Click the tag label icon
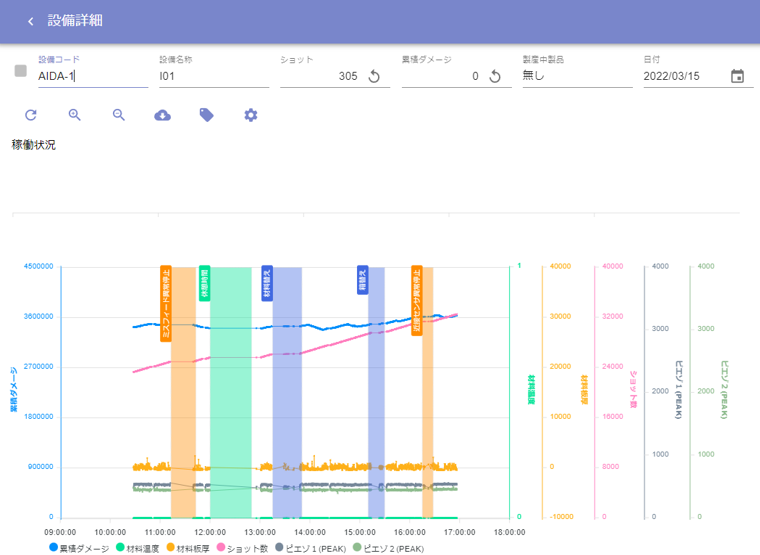Image resolution: width=760 pixels, height=555 pixels. pyautogui.click(x=206, y=115)
